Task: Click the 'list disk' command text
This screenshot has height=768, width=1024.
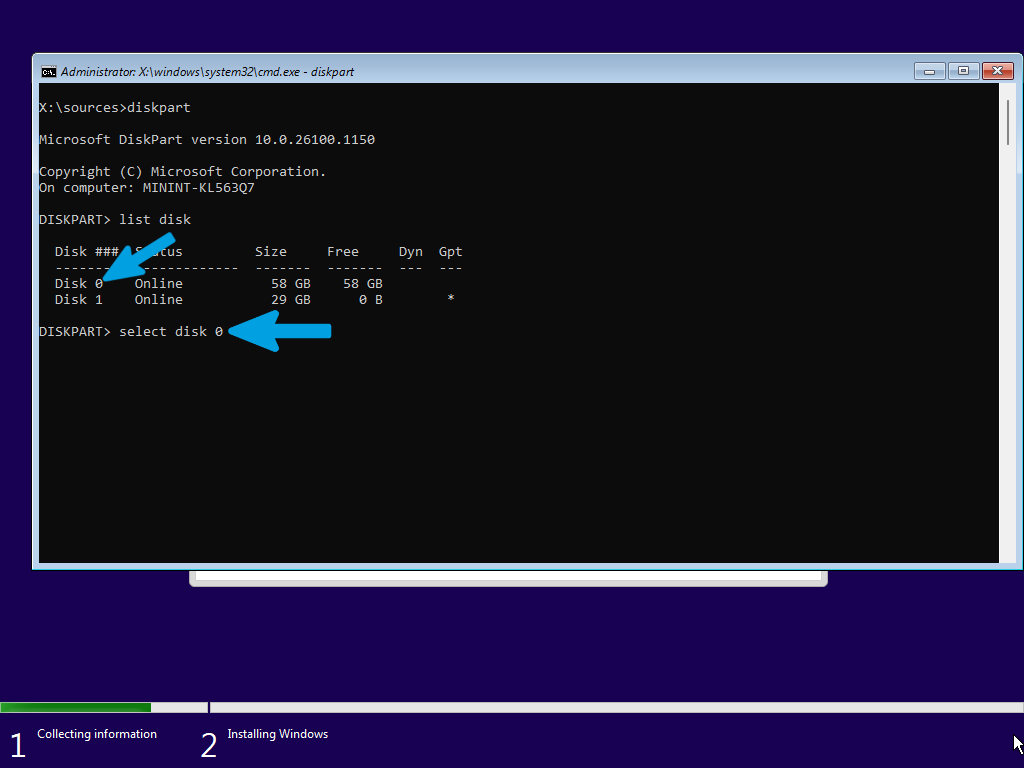Action: click(155, 220)
